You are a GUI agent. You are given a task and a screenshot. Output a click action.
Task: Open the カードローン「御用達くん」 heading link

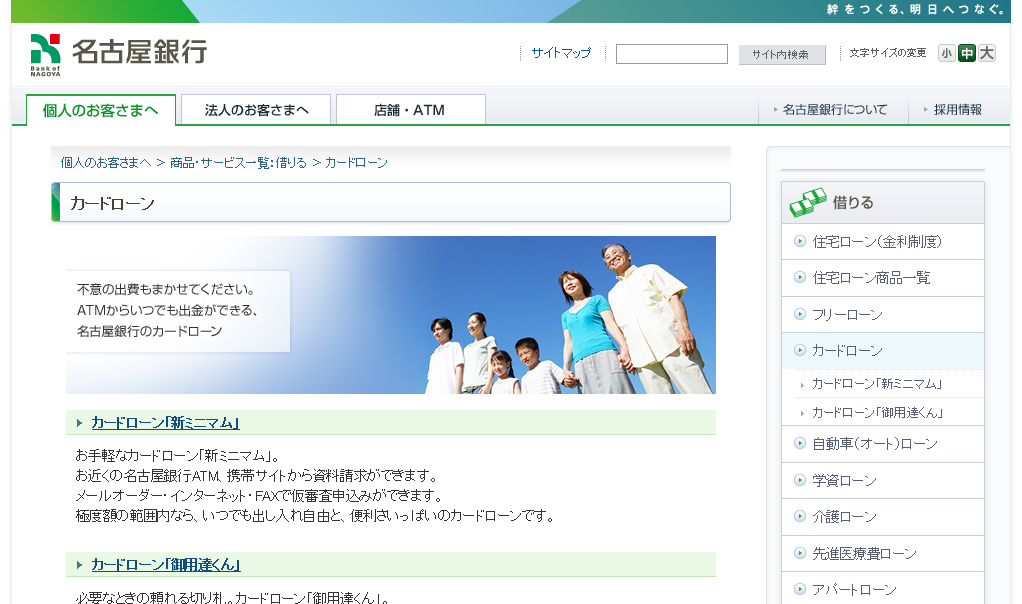(x=166, y=565)
